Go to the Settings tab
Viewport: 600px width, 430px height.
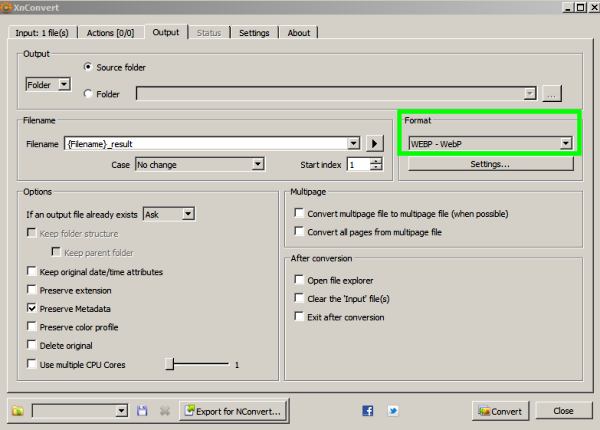click(254, 33)
